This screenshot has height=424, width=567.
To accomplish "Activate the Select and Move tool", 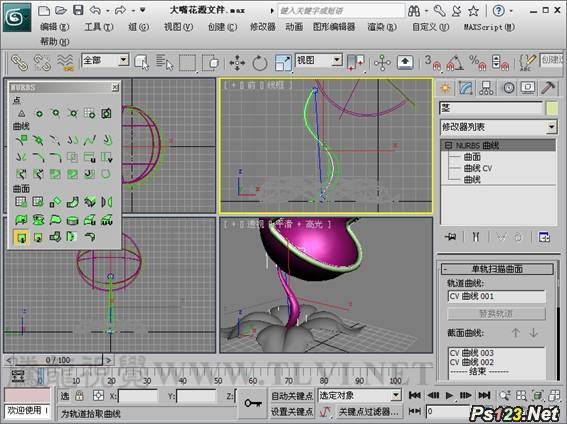I will (x=237, y=63).
